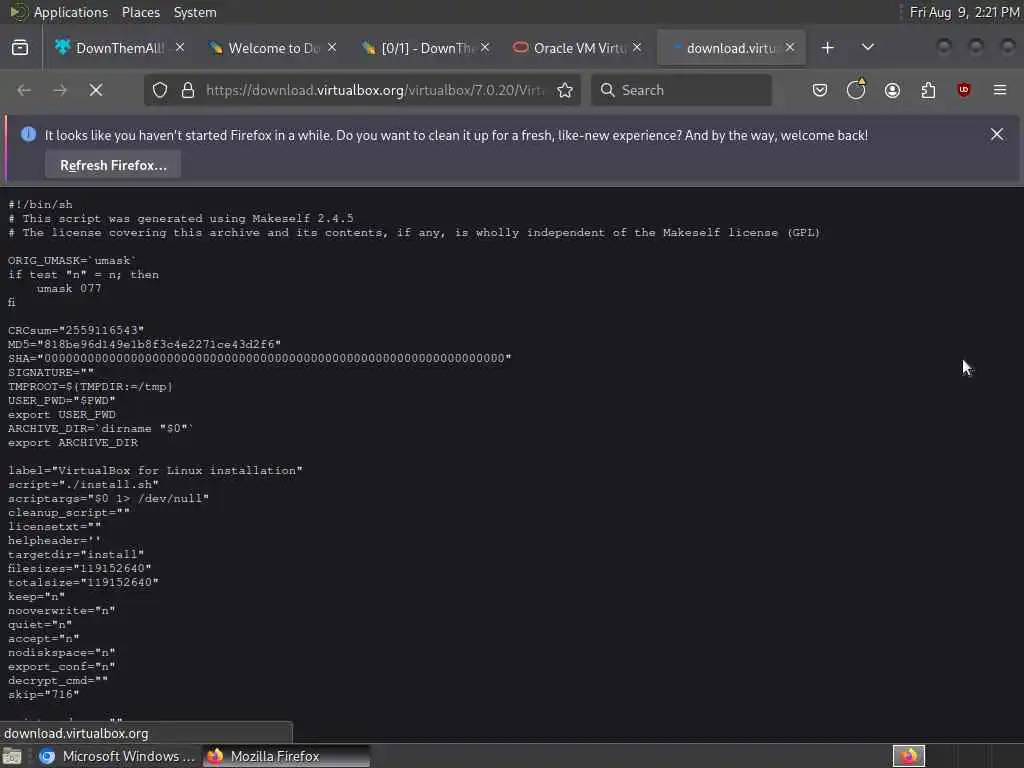Click the Refresh Firefox... button
The width and height of the screenshot is (1024, 768).
[113, 165]
